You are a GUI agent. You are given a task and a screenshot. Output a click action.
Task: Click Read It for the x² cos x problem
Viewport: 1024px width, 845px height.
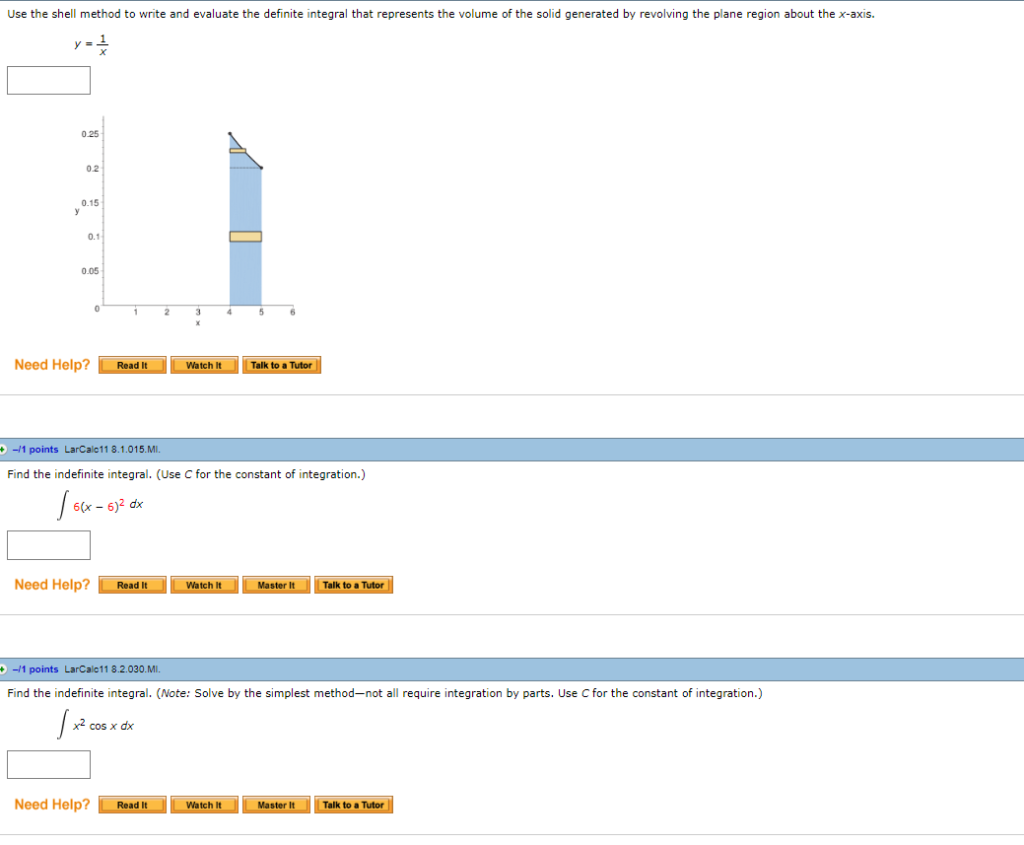pyautogui.click(x=131, y=804)
